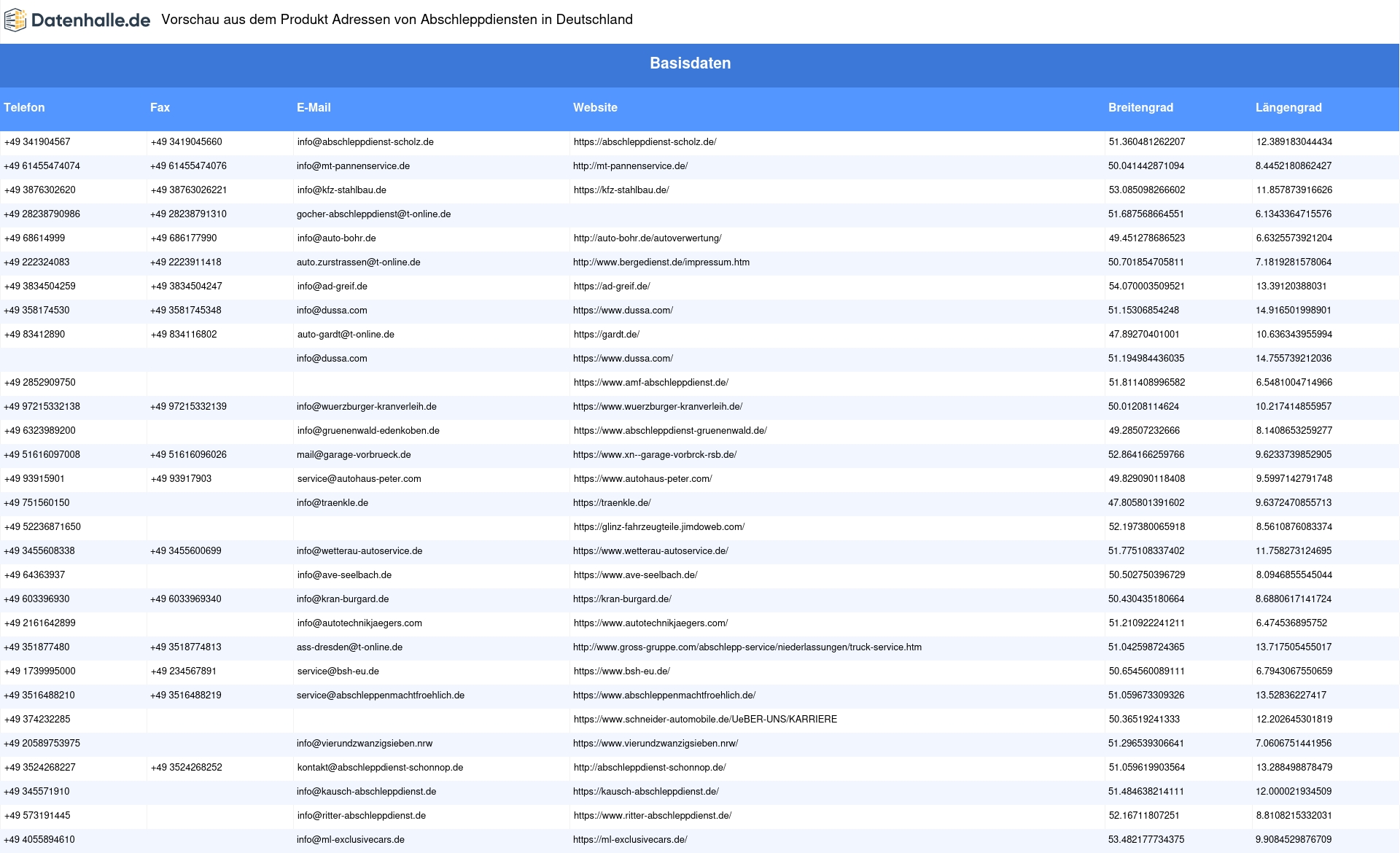
Task: Select the Website column header
Action: tap(595, 107)
